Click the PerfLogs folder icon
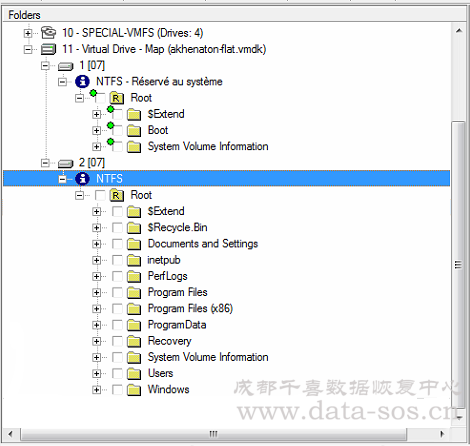 [x=134, y=276]
